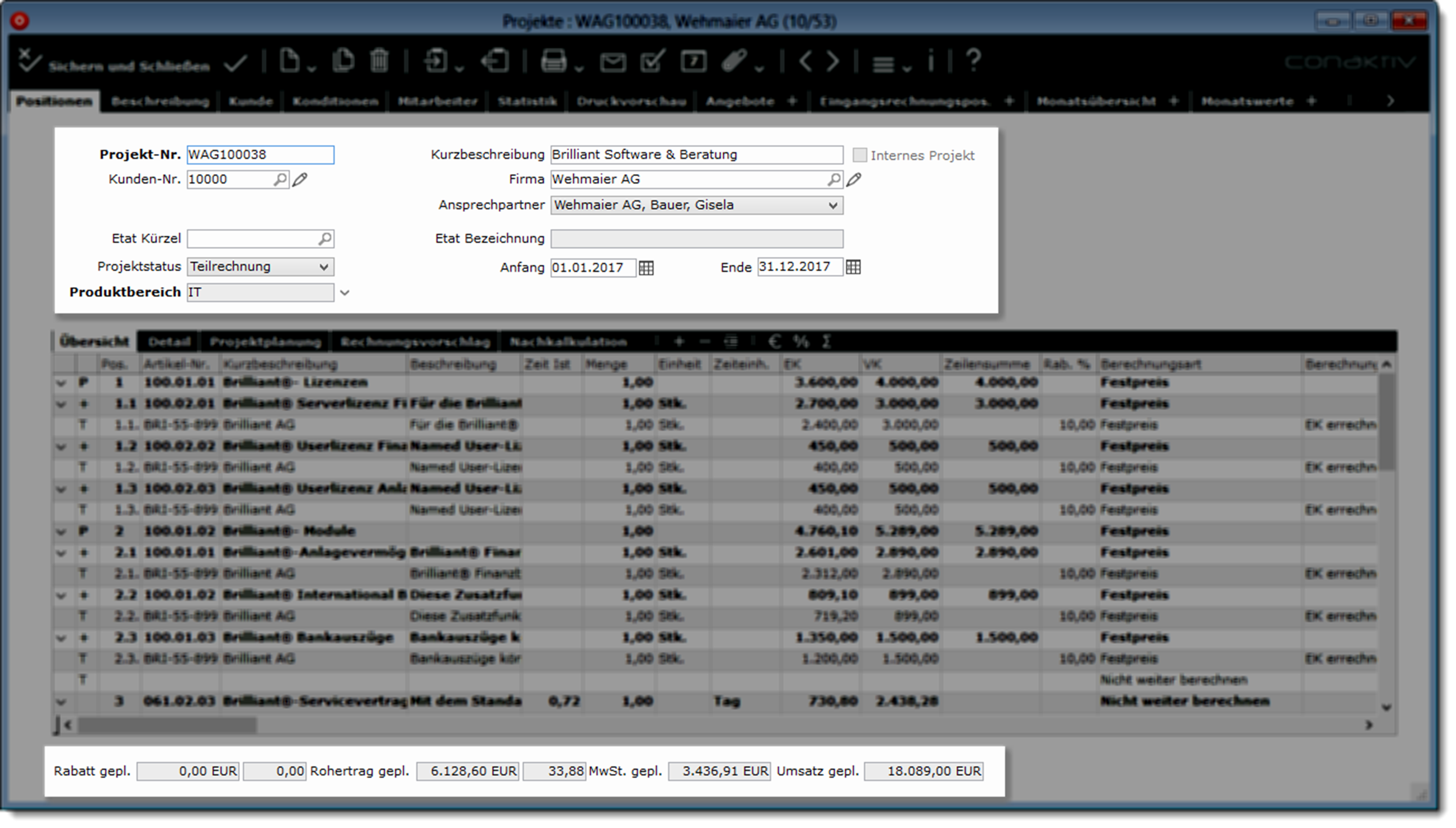Open the Ansprechpartner dropdown
The height and width of the screenshot is (828, 1456).
click(x=832, y=205)
